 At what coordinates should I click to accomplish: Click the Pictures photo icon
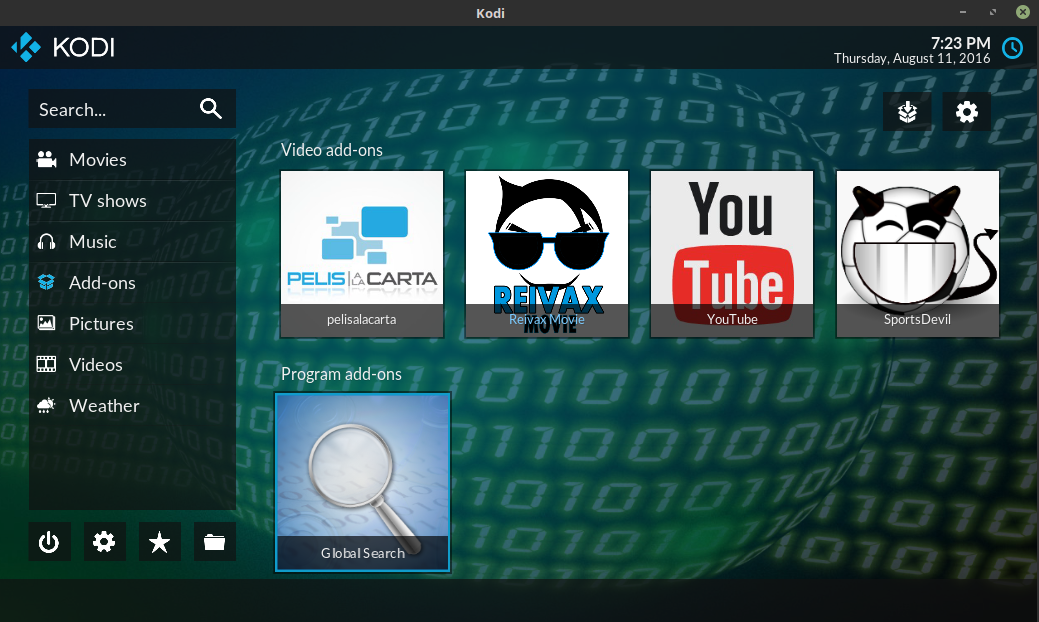(46, 323)
